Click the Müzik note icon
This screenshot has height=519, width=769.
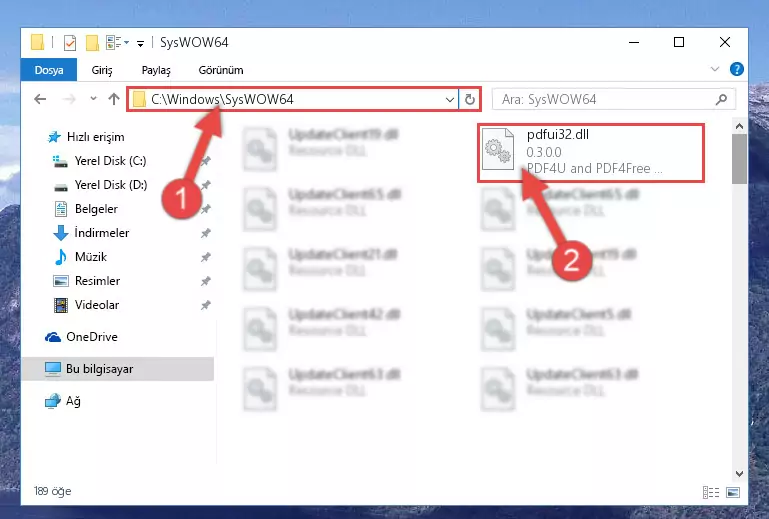[x=60, y=257]
